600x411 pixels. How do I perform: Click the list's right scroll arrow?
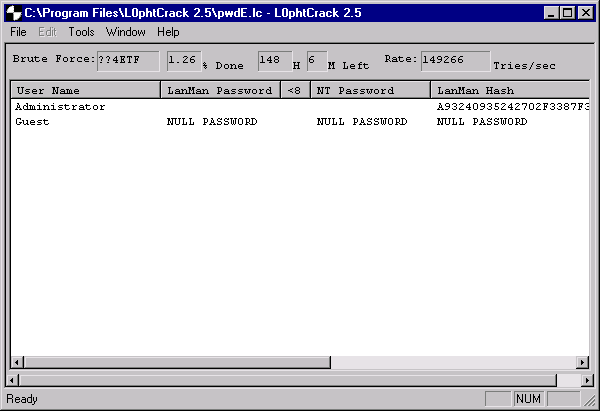pyautogui.click(x=582, y=362)
